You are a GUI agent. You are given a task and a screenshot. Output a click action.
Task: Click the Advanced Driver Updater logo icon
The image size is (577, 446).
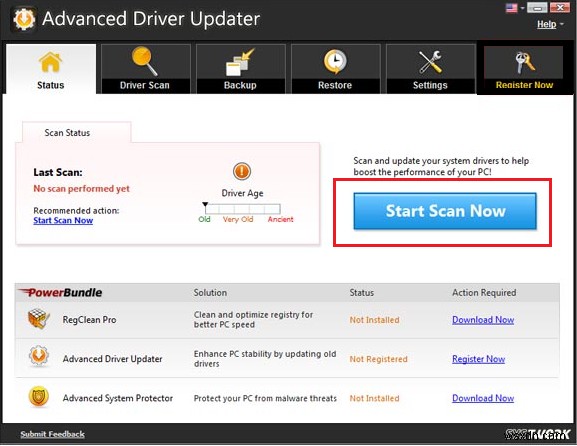[x=24, y=19]
